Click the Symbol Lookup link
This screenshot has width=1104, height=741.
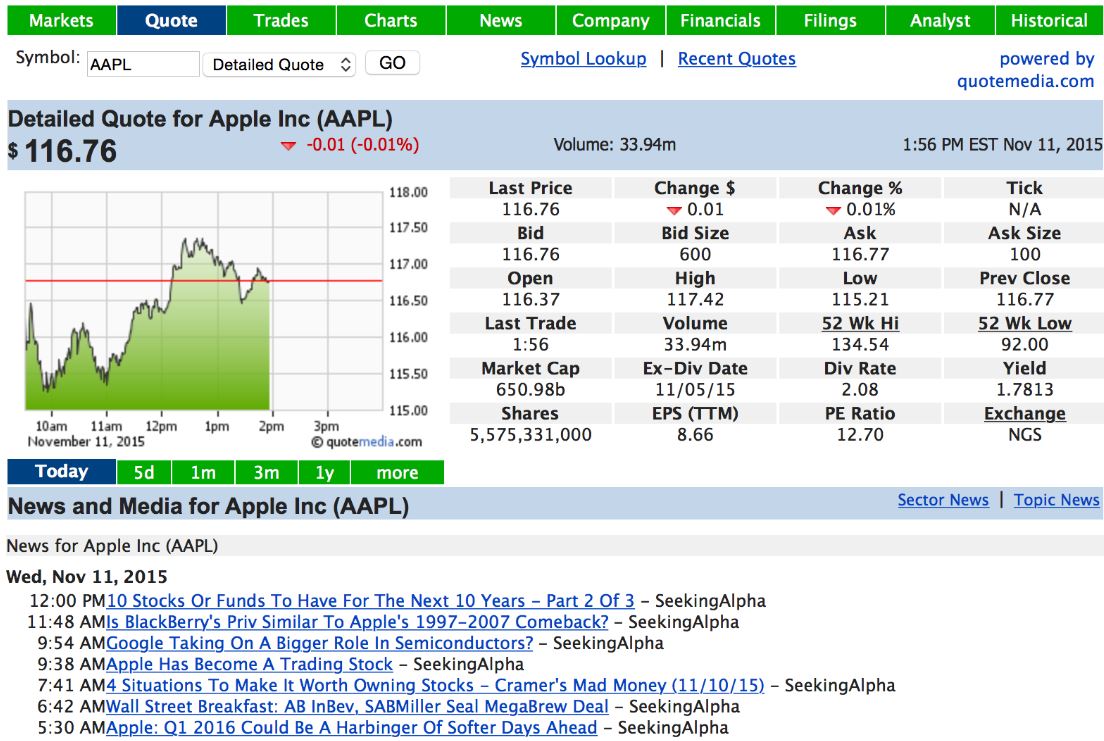583,59
